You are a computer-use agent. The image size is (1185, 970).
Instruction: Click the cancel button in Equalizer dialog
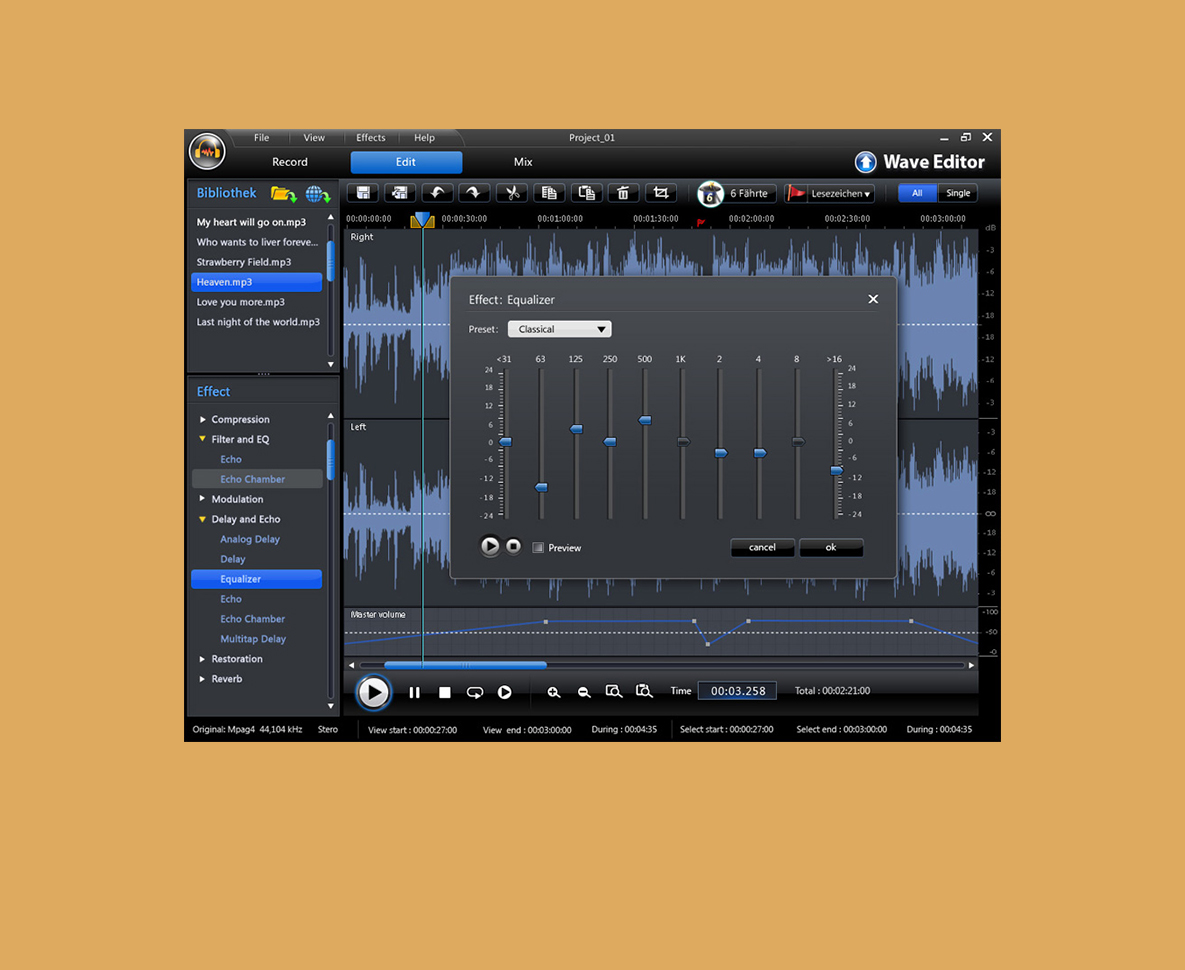762,547
